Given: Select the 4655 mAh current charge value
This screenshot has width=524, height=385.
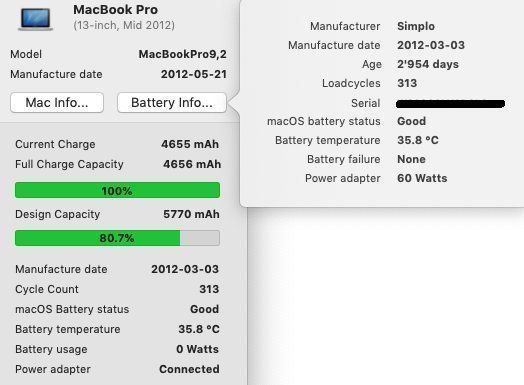Looking at the screenshot, I should point(190,144).
